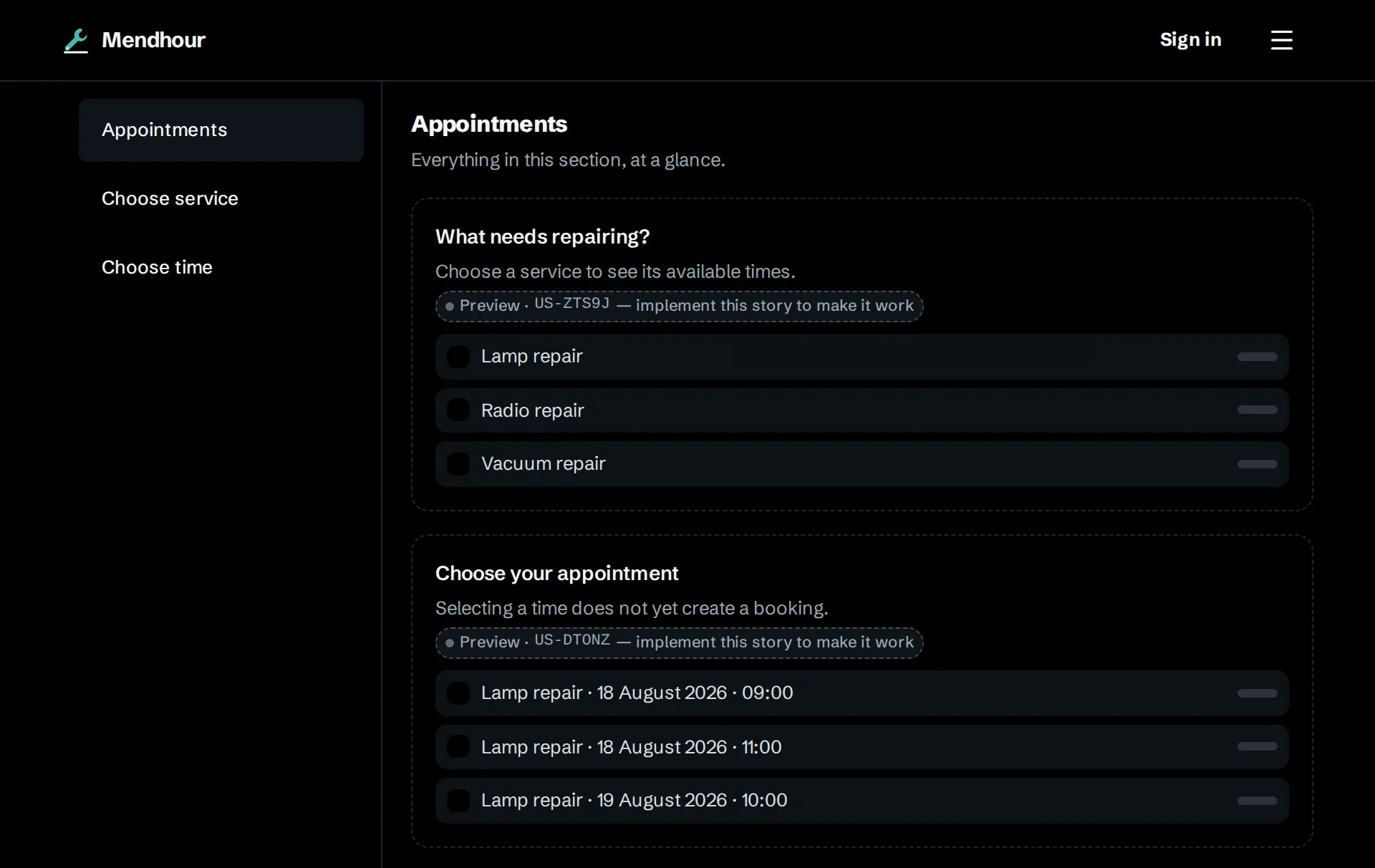This screenshot has width=1375, height=868.
Task: Click the Choose your appointment heading
Action: [557, 574]
